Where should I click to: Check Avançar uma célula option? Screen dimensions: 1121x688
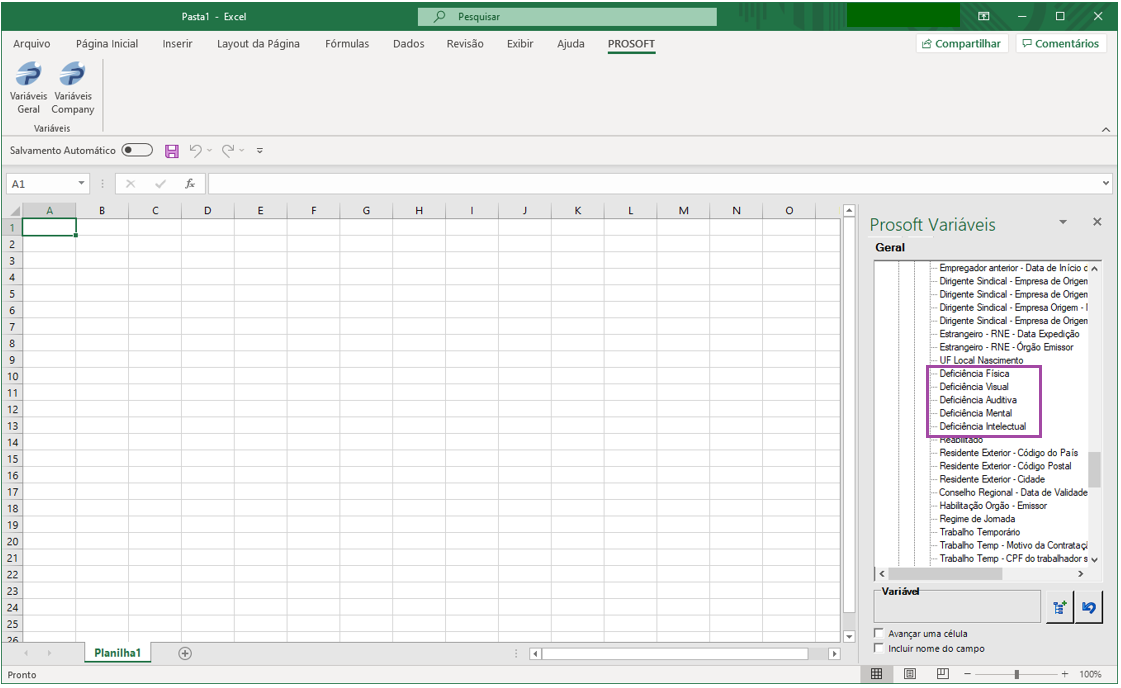[x=879, y=633]
